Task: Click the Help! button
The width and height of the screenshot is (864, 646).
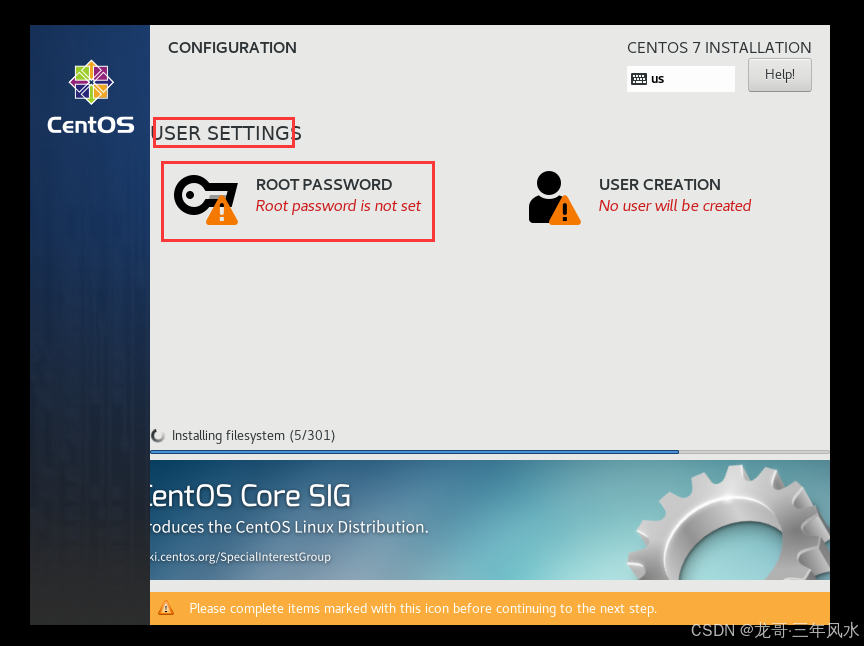Action: tap(779, 75)
